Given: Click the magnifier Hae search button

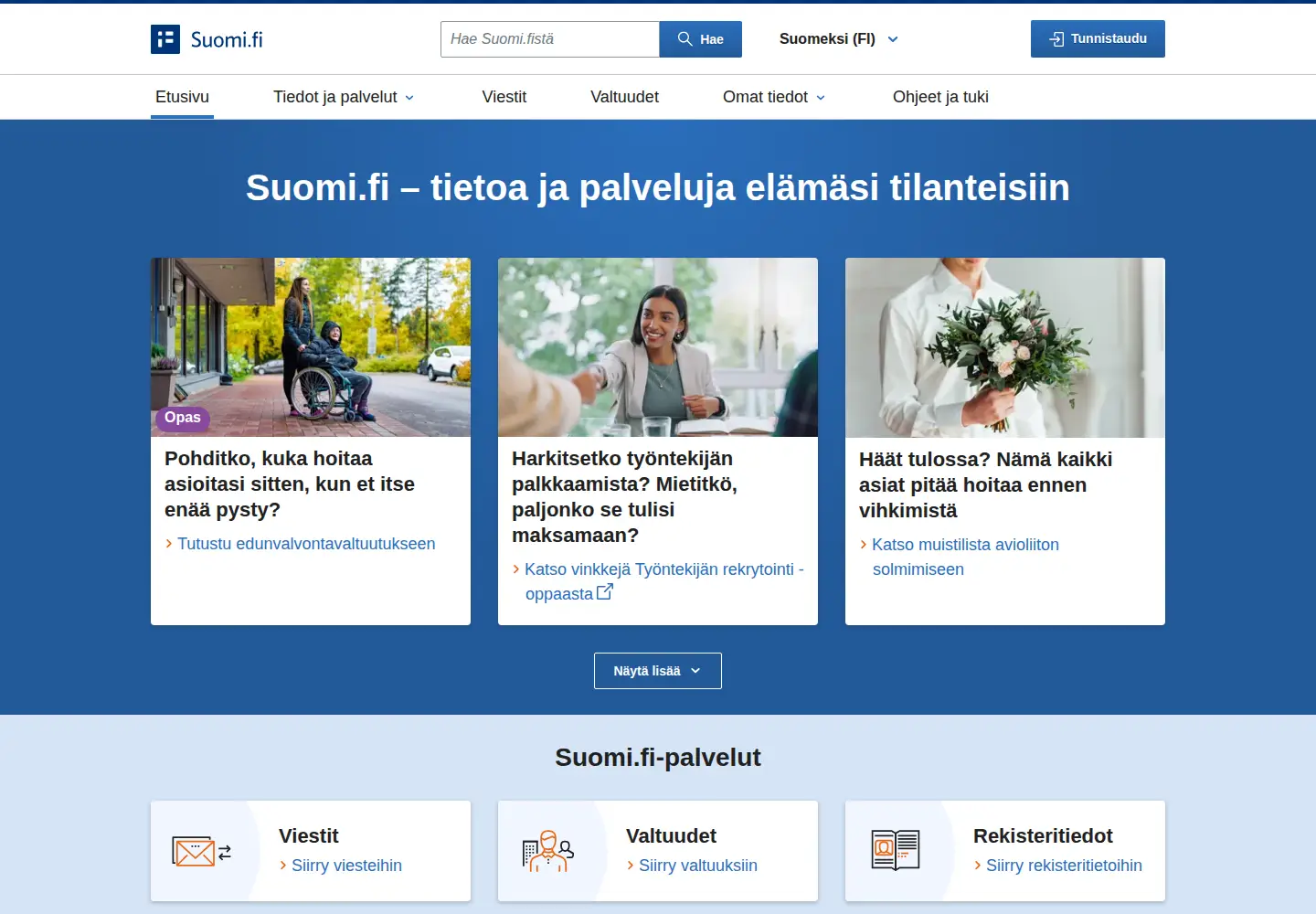Looking at the screenshot, I should (x=701, y=39).
